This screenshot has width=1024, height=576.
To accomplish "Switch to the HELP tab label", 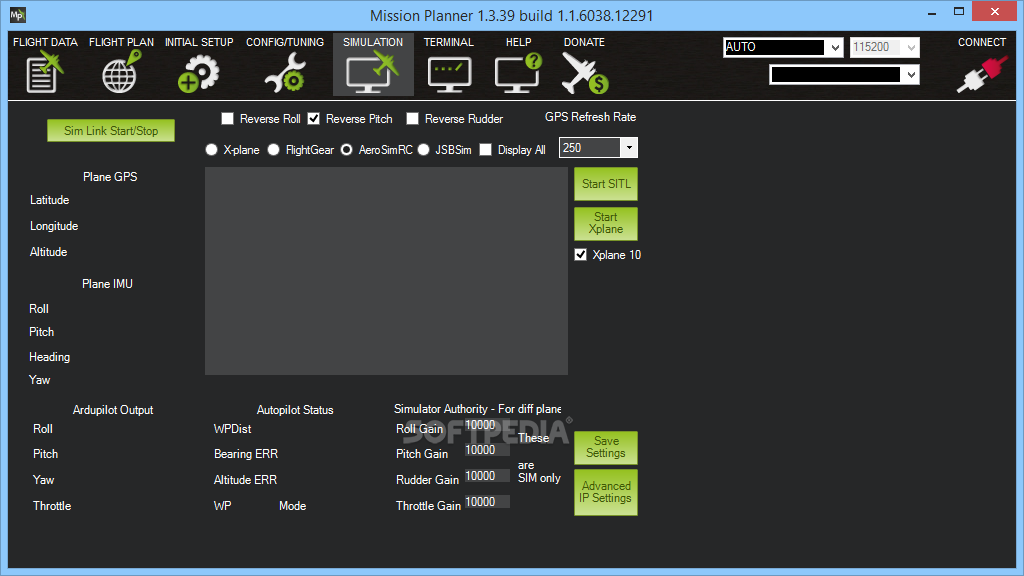I will click(519, 42).
